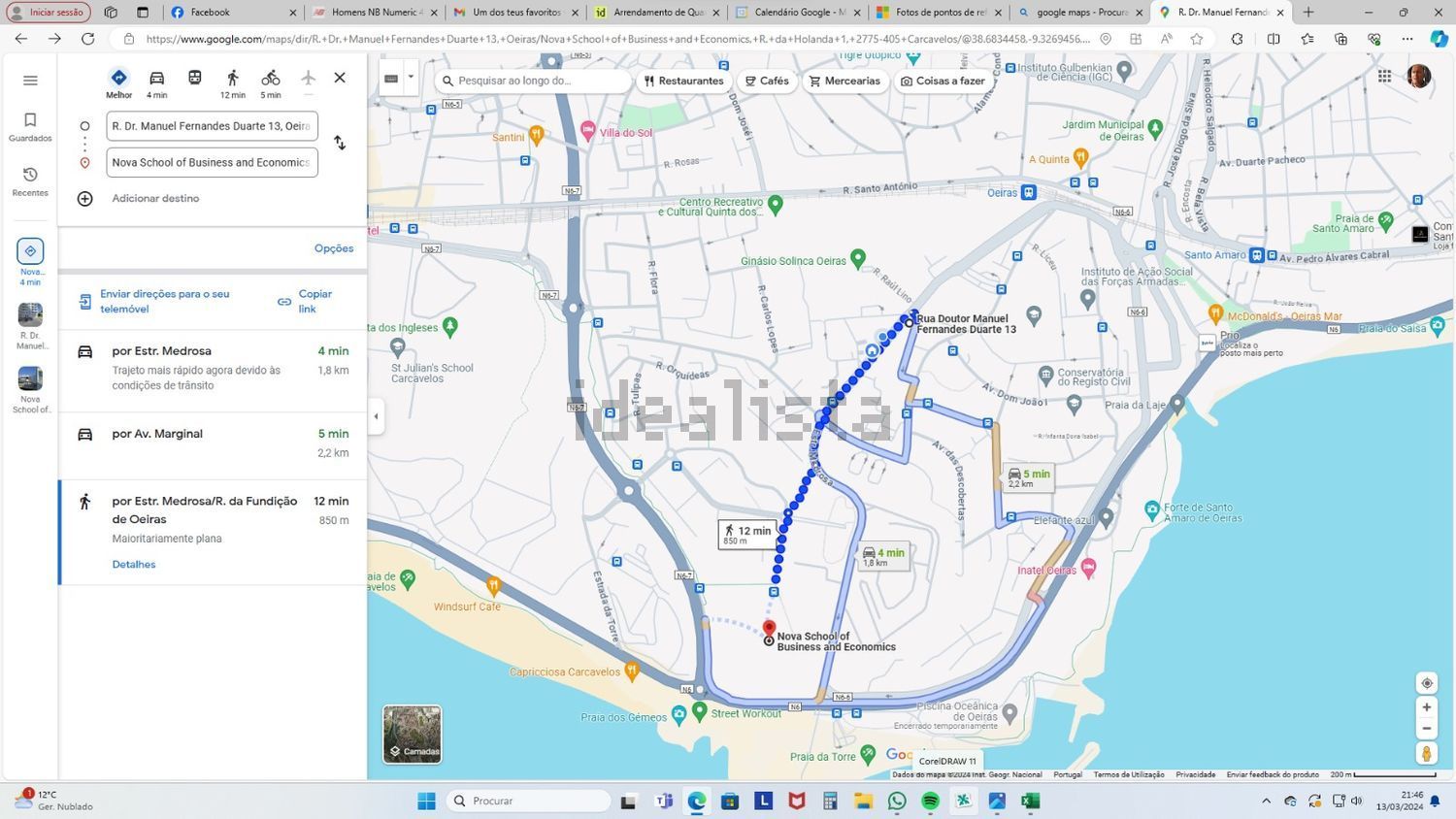Open Edge split screen icon
This screenshot has height=819, width=1456.
pyautogui.click(x=1274, y=39)
